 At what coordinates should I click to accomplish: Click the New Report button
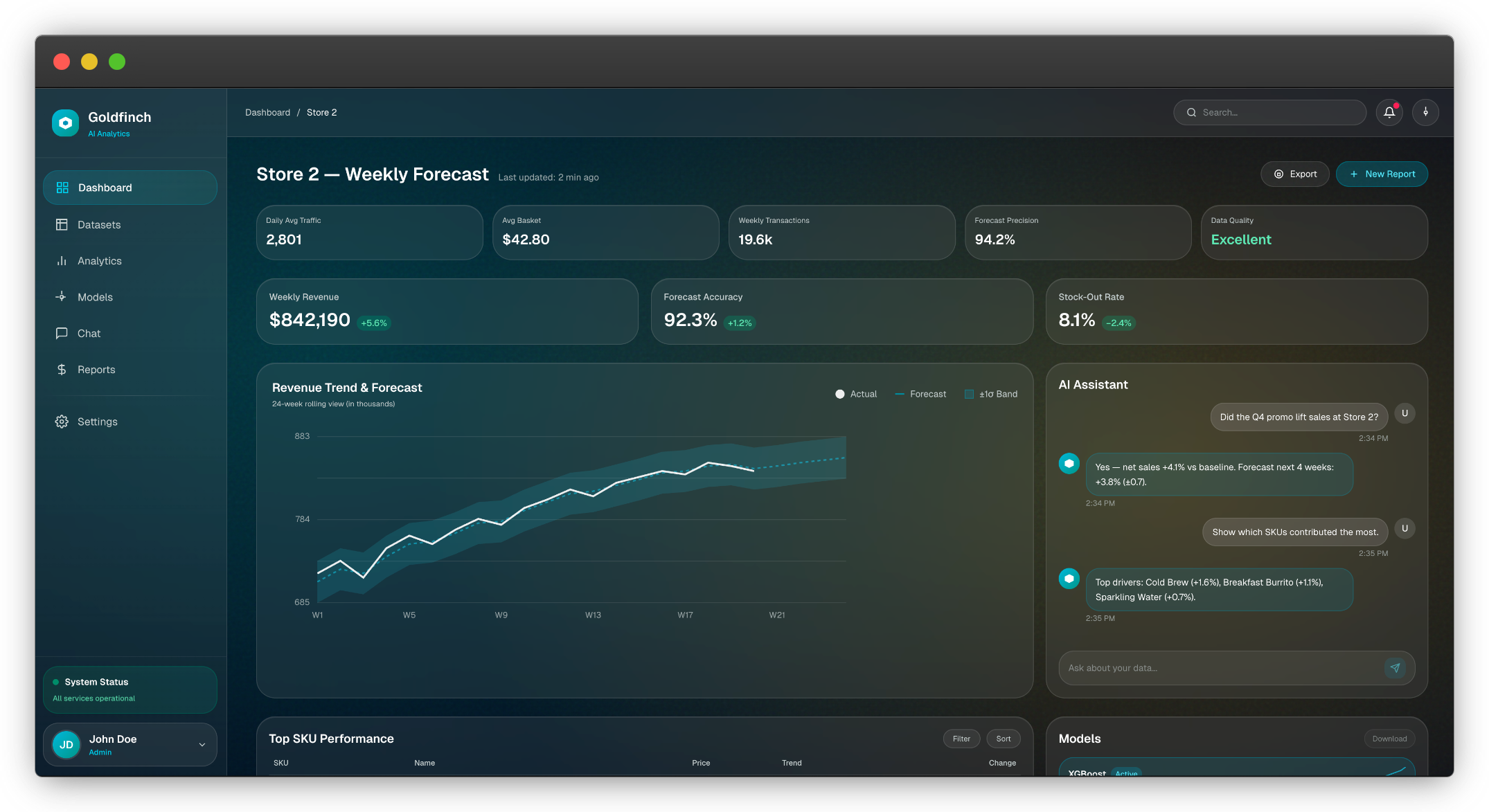[1381, 174]
